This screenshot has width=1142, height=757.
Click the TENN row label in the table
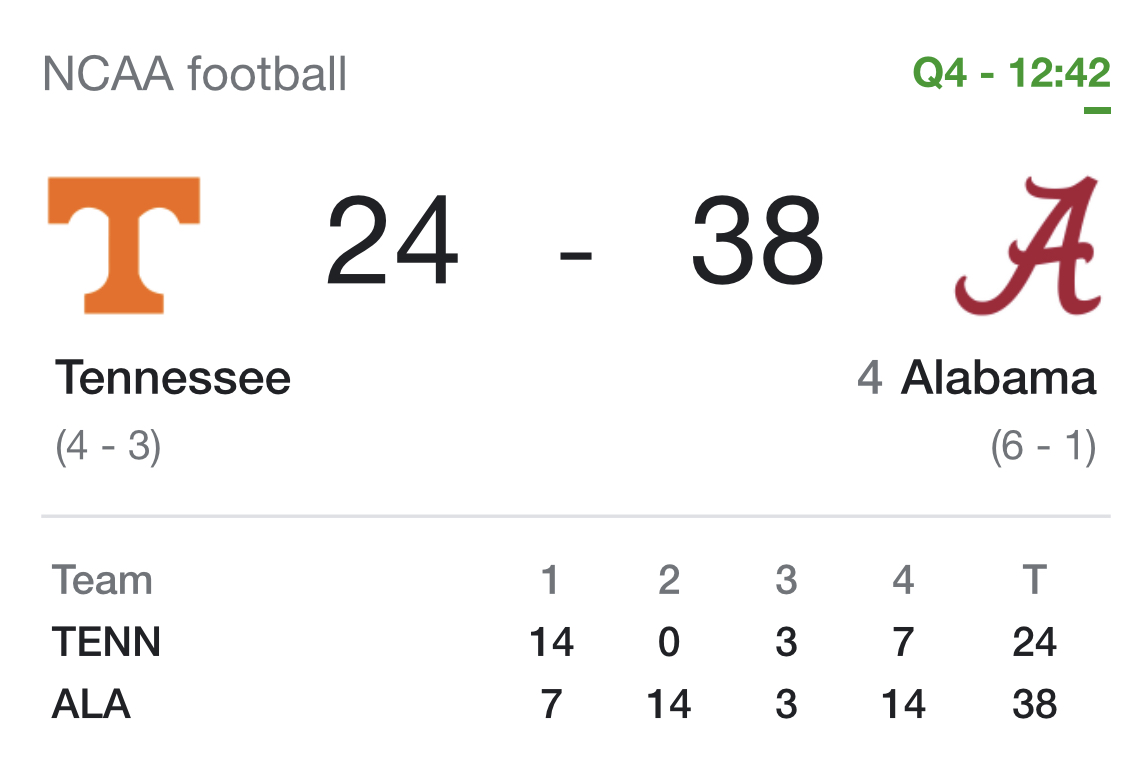[106, 642]
